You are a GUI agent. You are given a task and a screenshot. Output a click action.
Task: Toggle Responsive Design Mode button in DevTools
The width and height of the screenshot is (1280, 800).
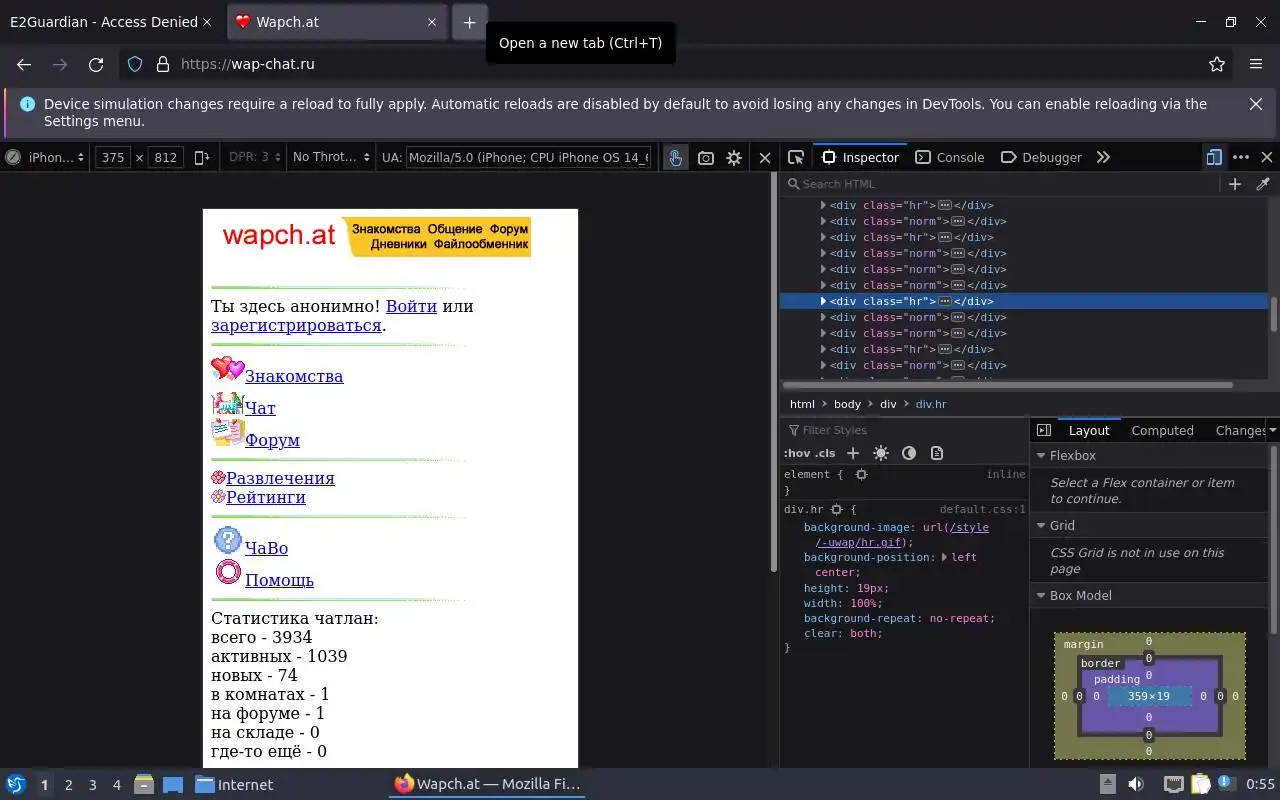tap(1214, 157)
